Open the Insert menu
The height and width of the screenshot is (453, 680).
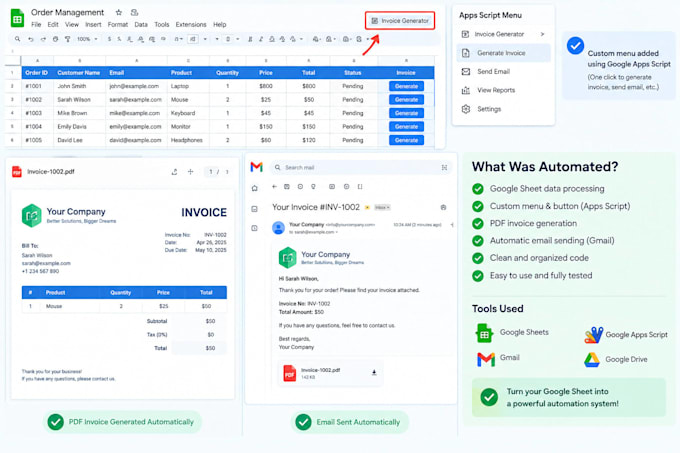pyautogui.click(x=93, y=25)
